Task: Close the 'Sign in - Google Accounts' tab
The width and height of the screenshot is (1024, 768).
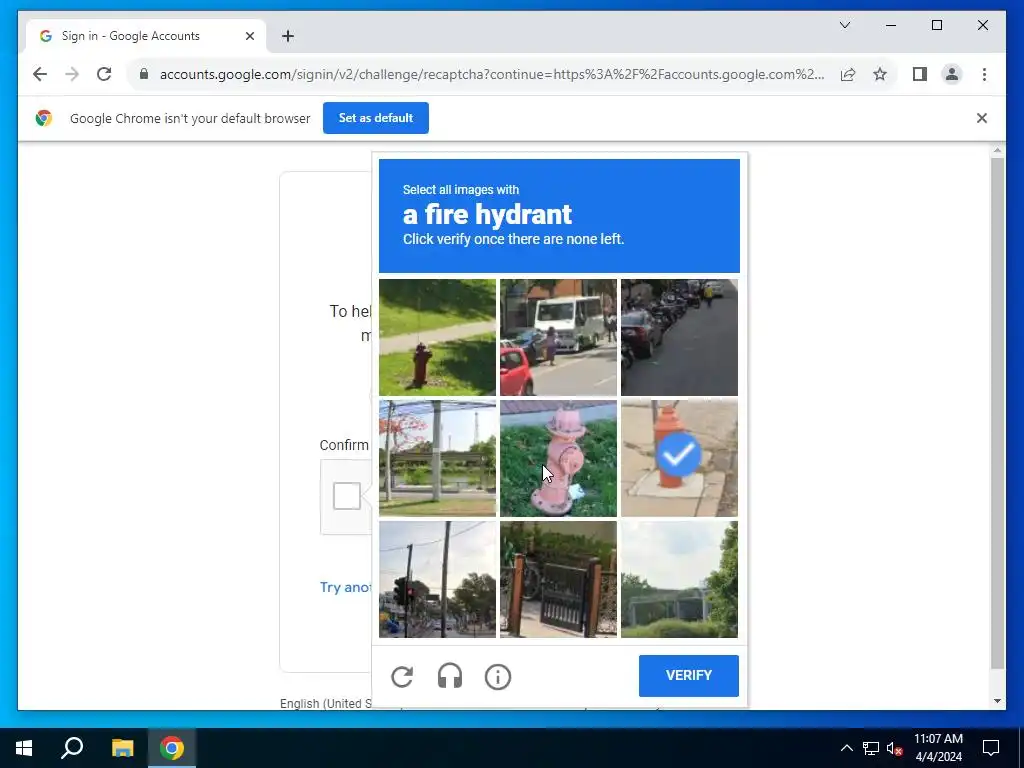Action: pyautogui.click(x=249, y=36)
